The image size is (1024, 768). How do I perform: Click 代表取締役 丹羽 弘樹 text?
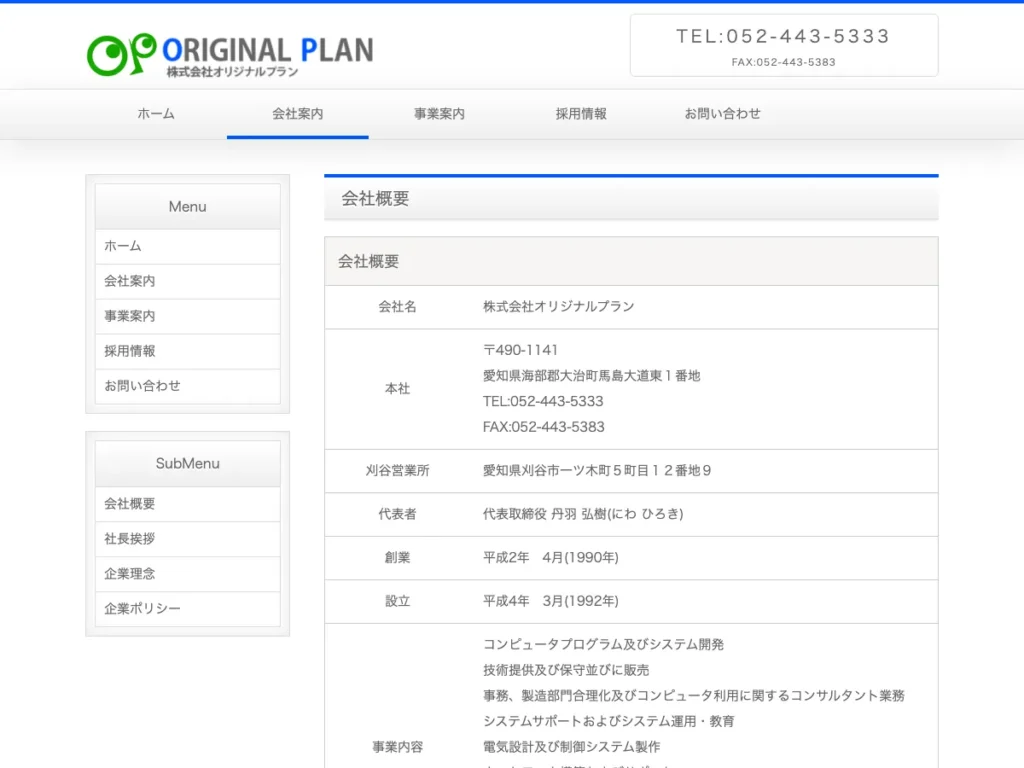point(583,515)
